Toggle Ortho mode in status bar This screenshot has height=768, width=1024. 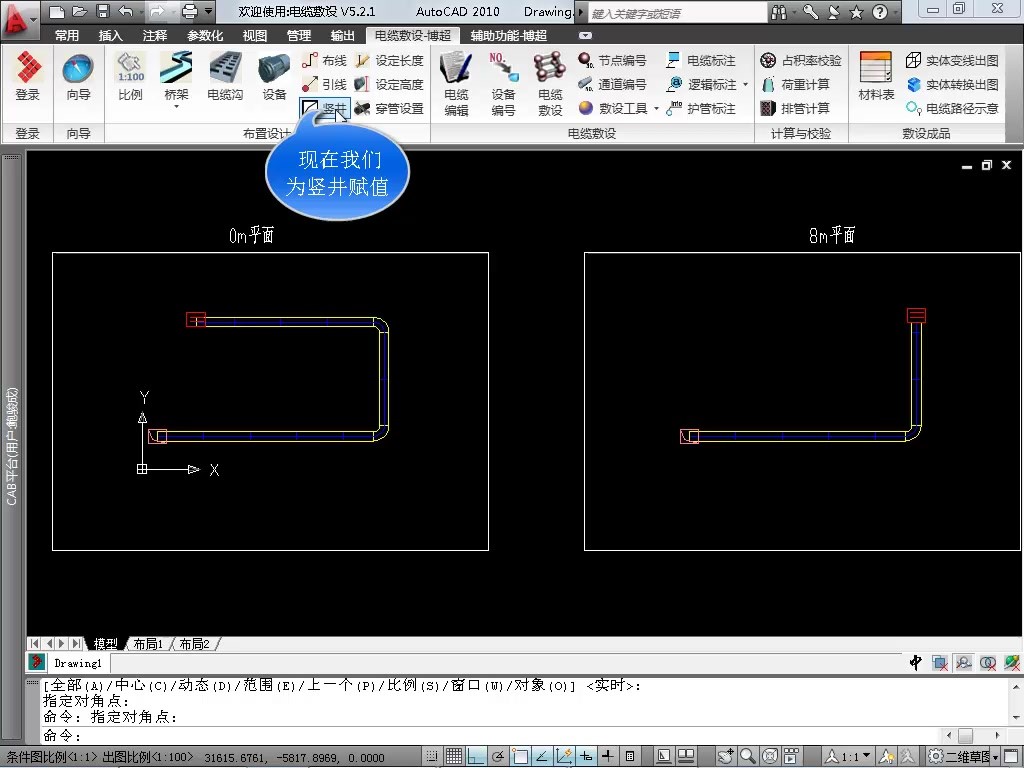tap(475, 757)
